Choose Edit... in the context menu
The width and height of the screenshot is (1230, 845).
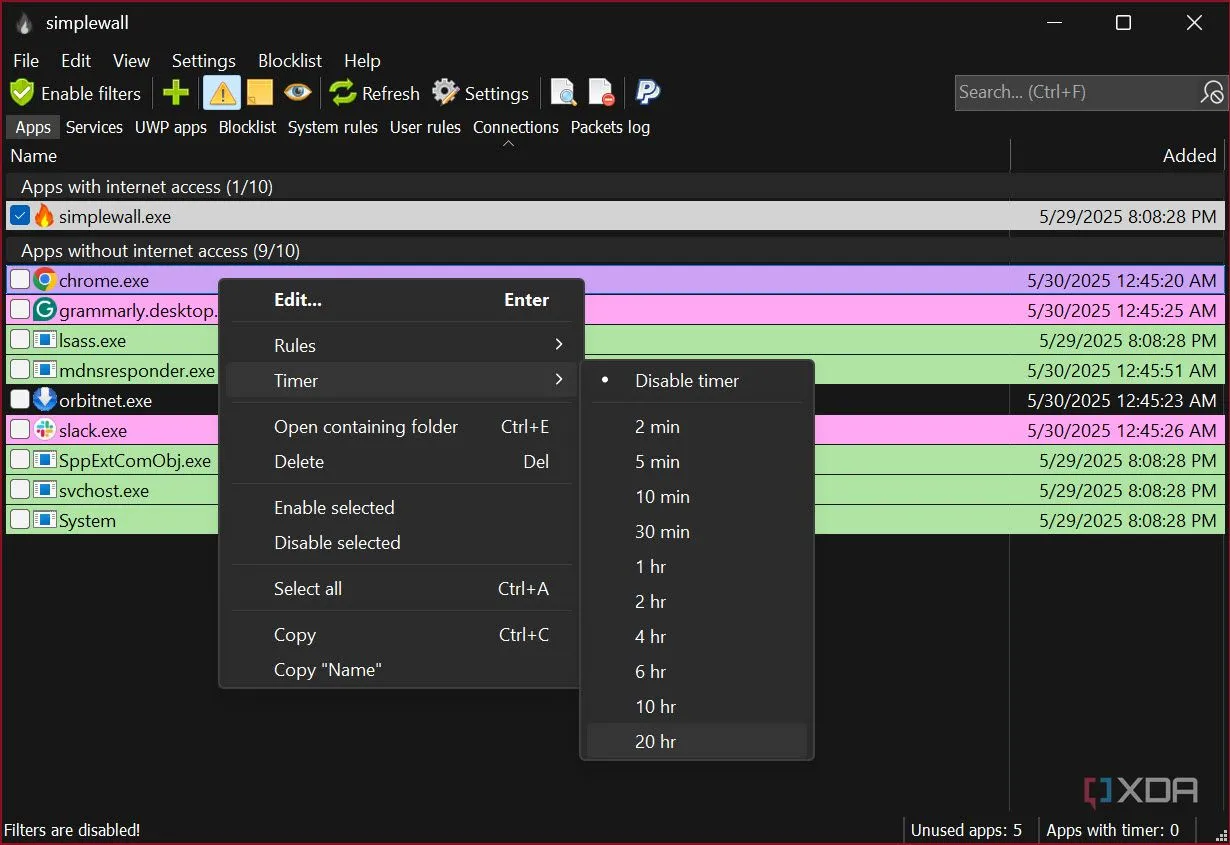tap(401, 300)
